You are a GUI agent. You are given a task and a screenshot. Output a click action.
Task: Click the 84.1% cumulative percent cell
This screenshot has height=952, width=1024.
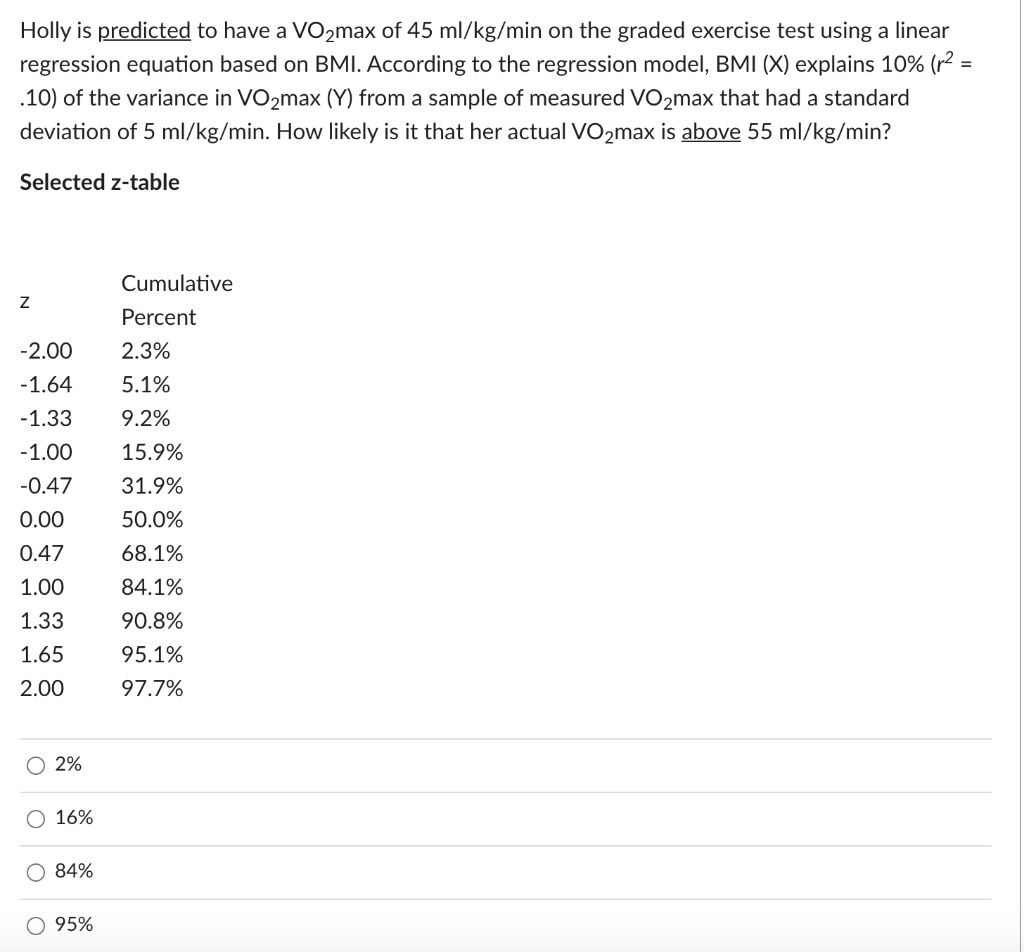[x=152, y=587]
